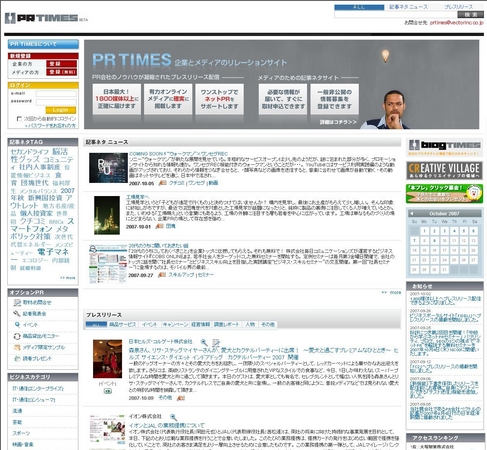
Task: Click the e-mail input field
Action: pyautogui.click(x=56, y=94)
